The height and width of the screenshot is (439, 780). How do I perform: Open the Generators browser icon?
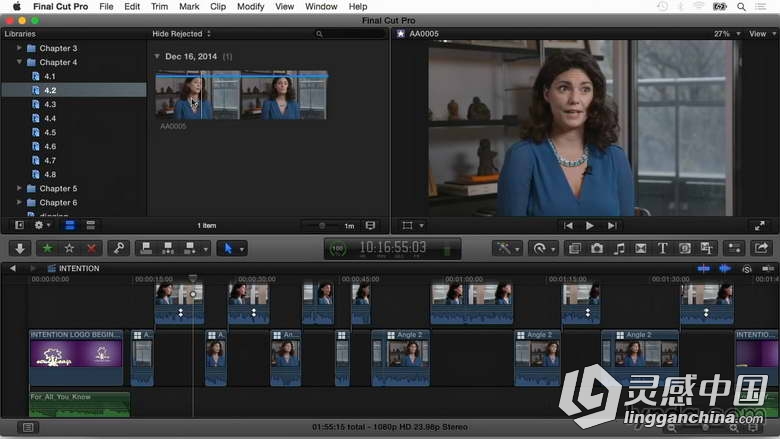pos(684,248)
